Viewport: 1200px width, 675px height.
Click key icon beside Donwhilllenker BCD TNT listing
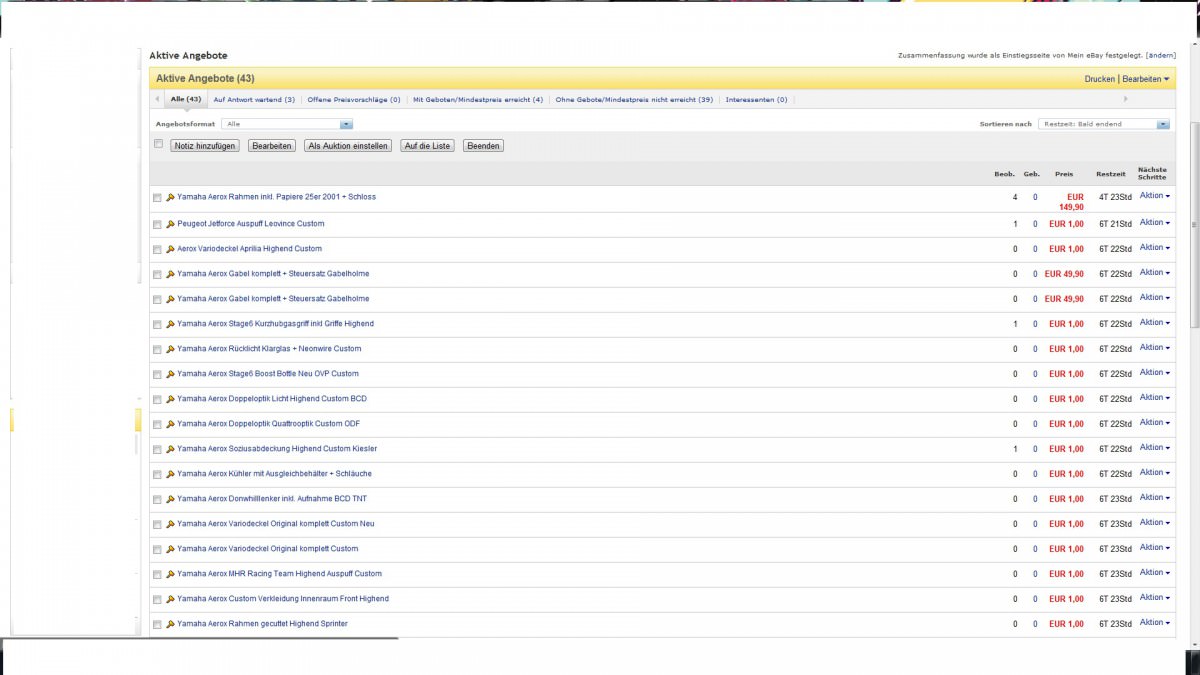click(x=170, y=499)
